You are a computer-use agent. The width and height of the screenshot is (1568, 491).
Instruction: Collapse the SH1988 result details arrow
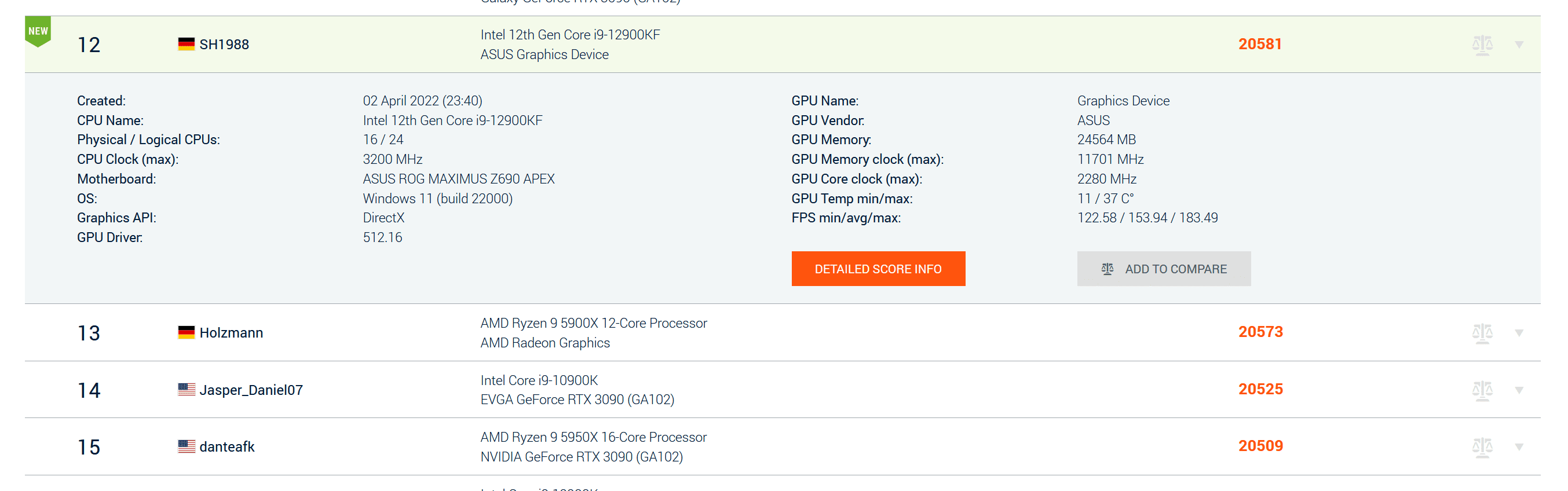click(1519, 45)
